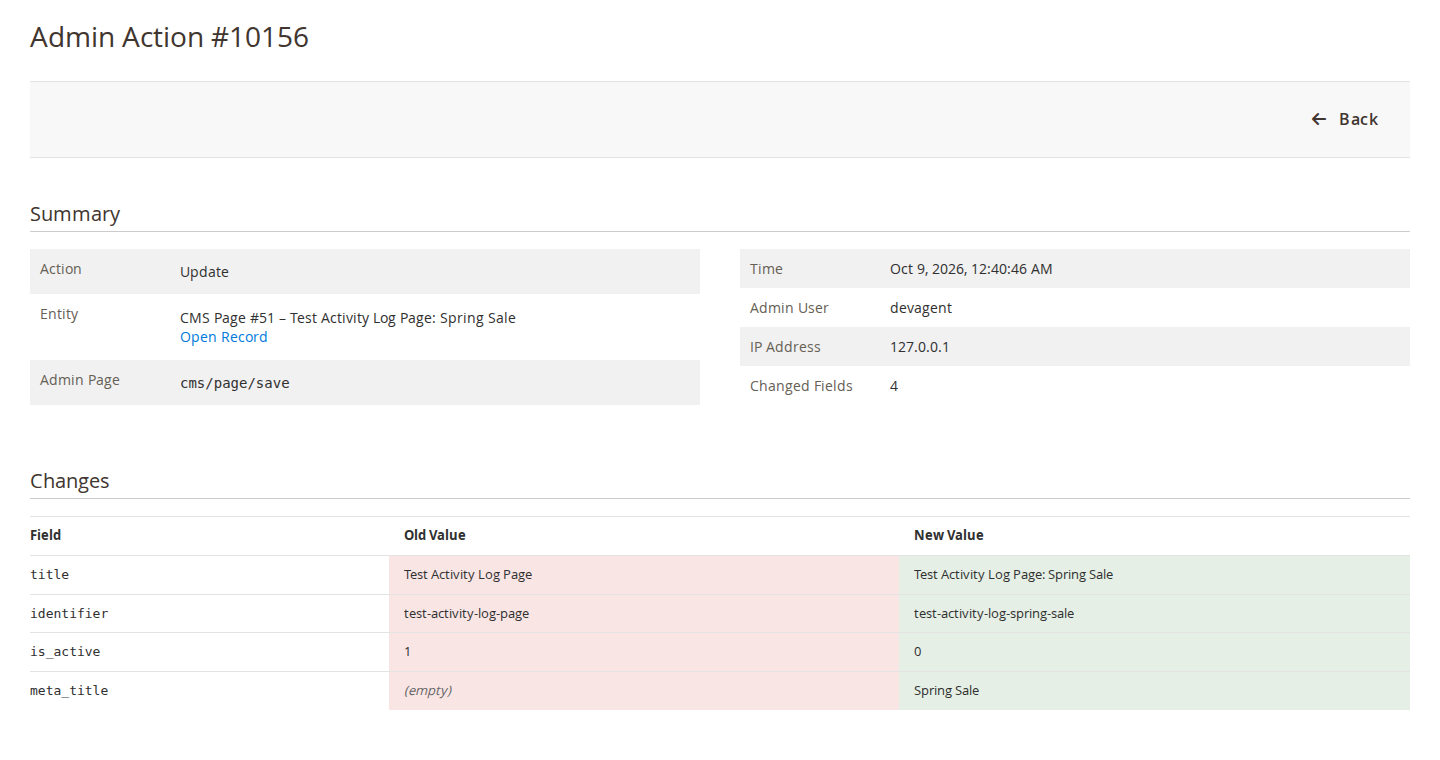Select the identifier field row label
Screen dimensions: 1440x760
click(69, 614)
